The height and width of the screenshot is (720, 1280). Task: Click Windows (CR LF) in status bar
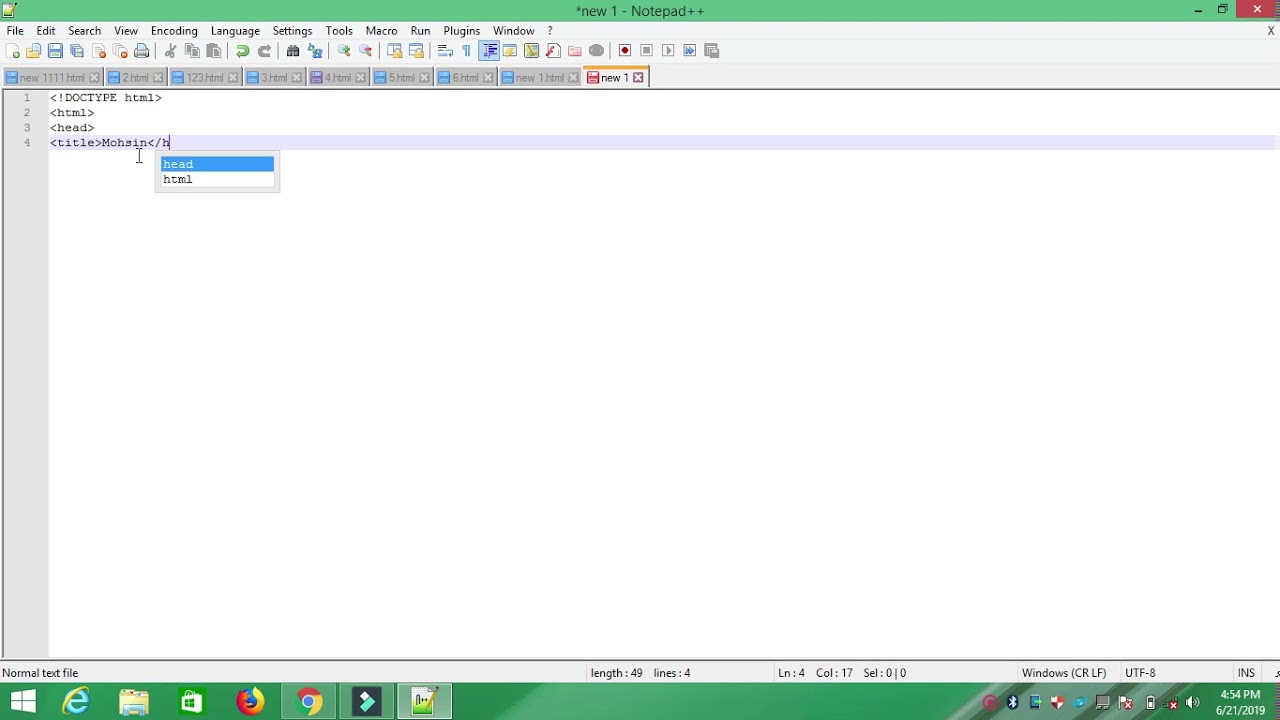point(1064,673)
